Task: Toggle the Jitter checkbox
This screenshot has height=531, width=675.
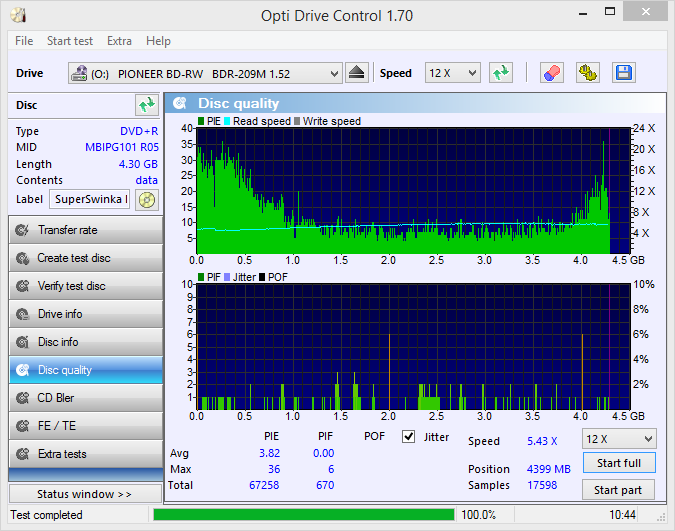Action: click(408, 437)
